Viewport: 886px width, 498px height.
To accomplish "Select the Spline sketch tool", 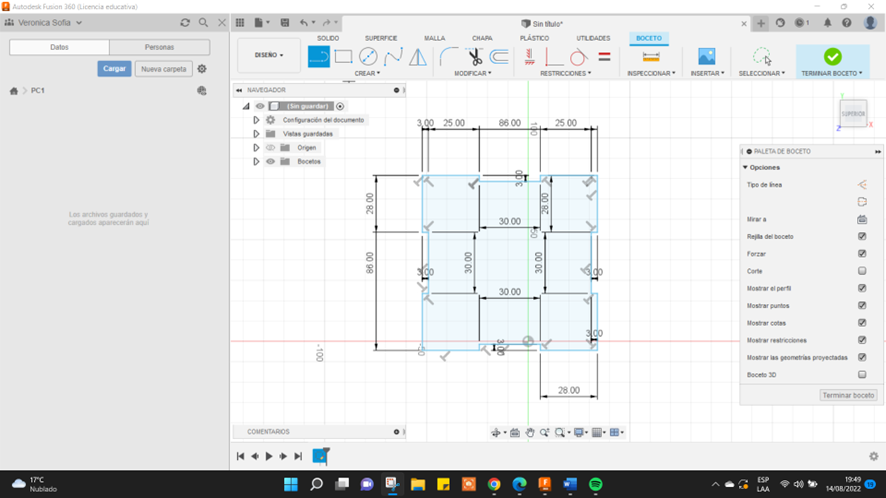I will click(393, 57).
